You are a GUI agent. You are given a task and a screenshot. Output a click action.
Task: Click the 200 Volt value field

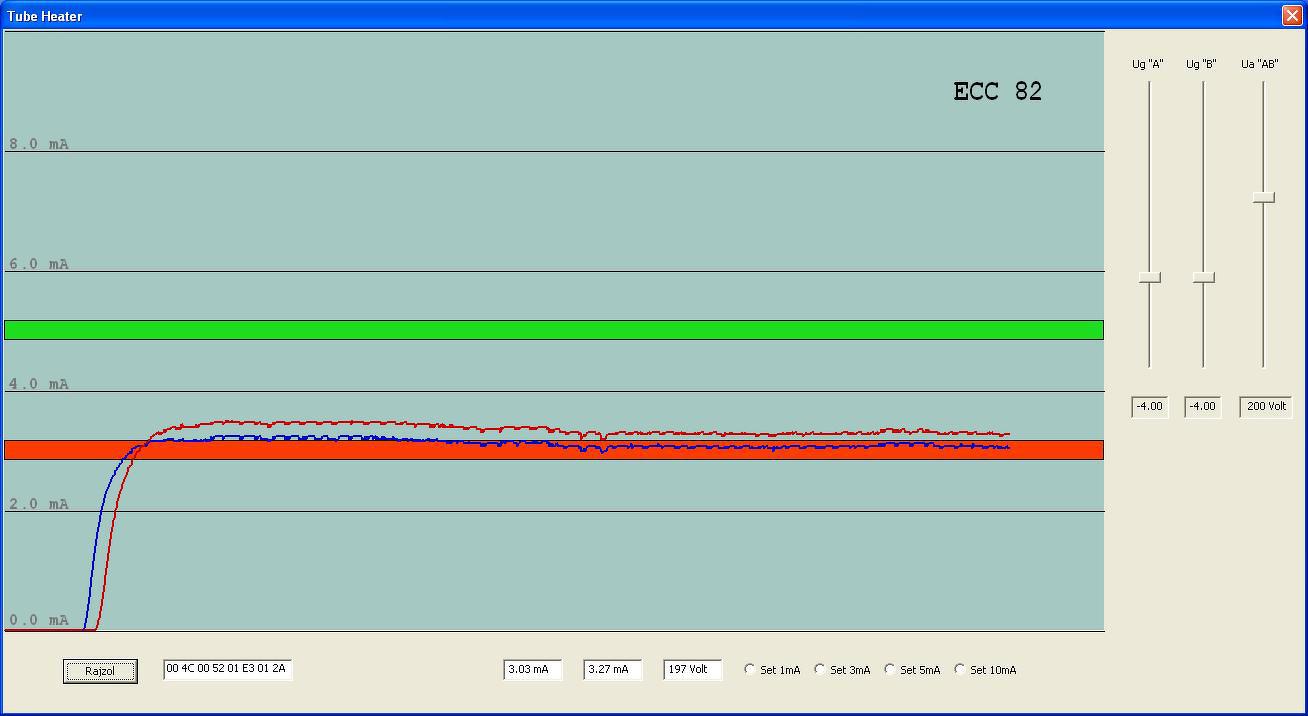(x=1266, y=407)
